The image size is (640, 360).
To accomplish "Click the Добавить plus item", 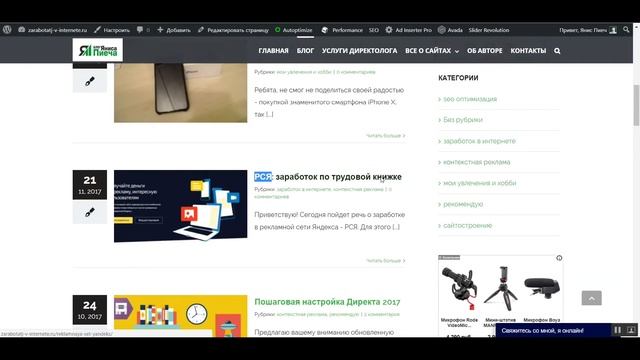I will [173, 30].
